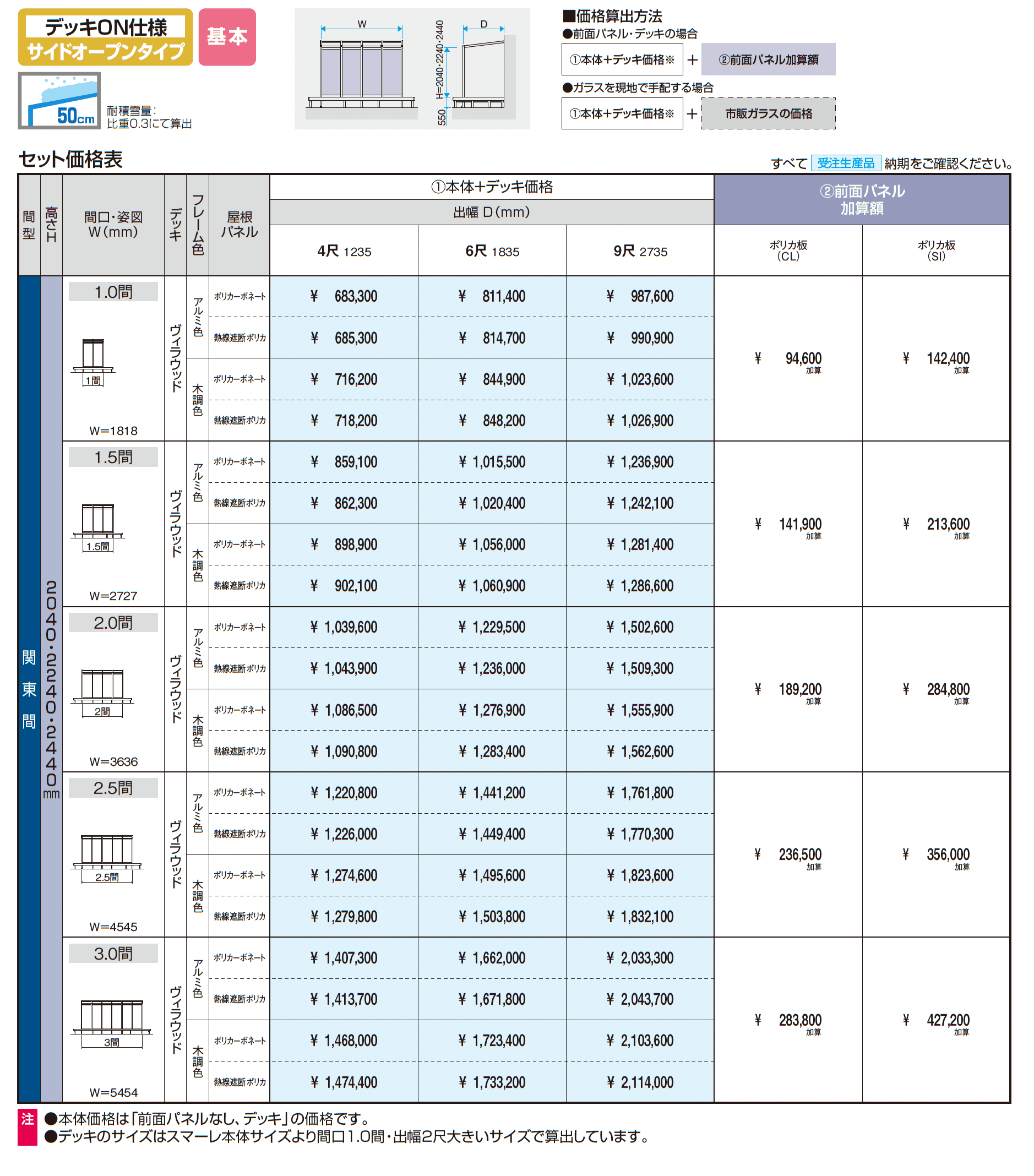Viewport: 1034px width, 1176px height.
Task: Click the ¥683,300 price cell
Action: tap(344, 296)
